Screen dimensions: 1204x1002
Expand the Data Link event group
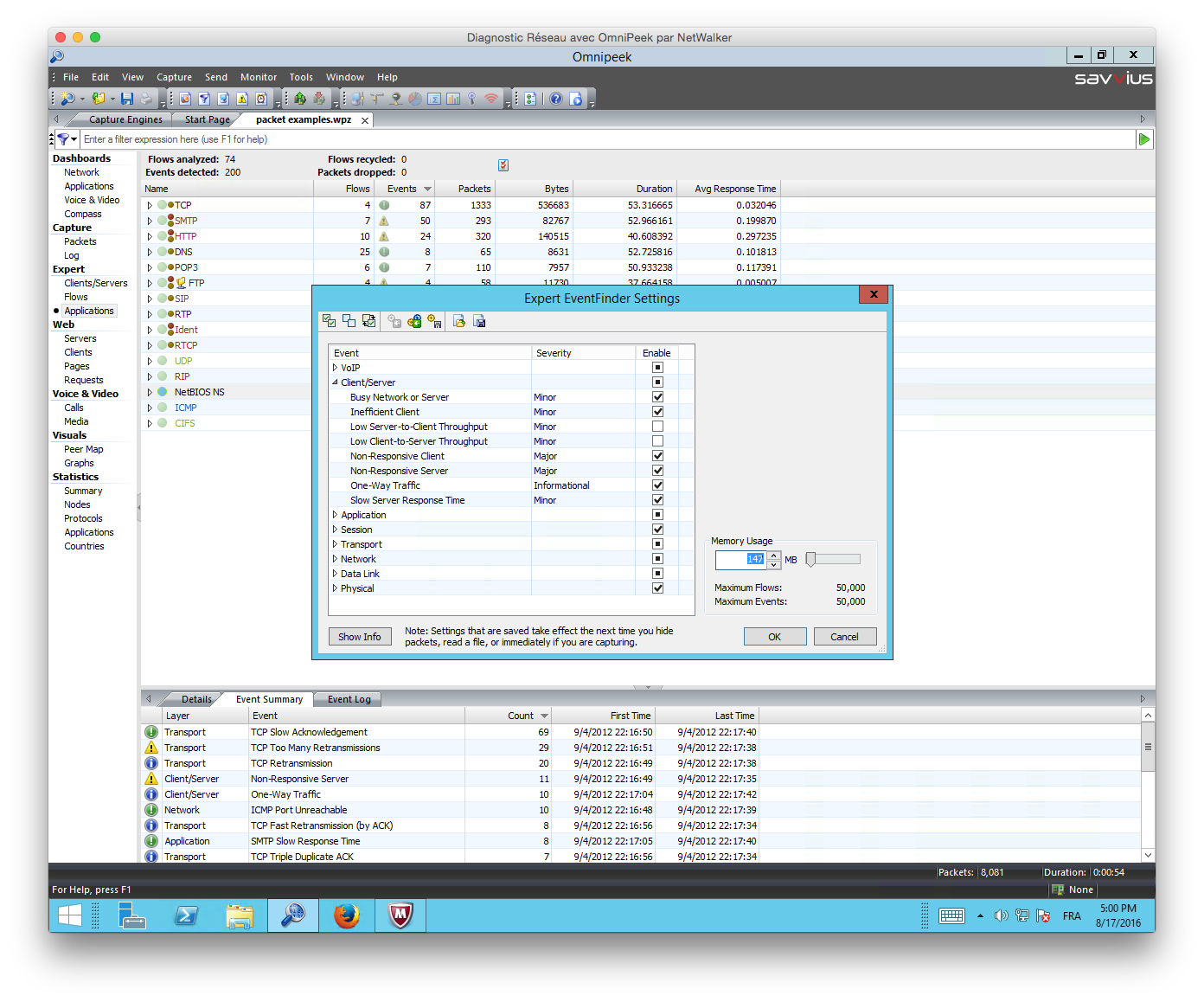tap(335, 574)
